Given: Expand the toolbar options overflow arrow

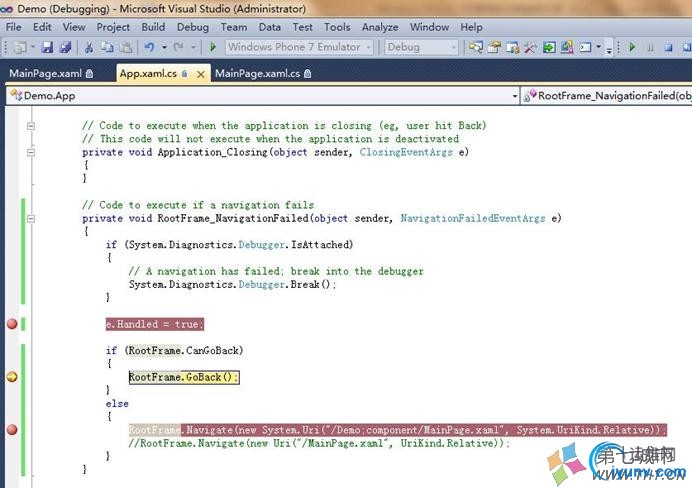Looking at the screenshot, I should point(609,49).
